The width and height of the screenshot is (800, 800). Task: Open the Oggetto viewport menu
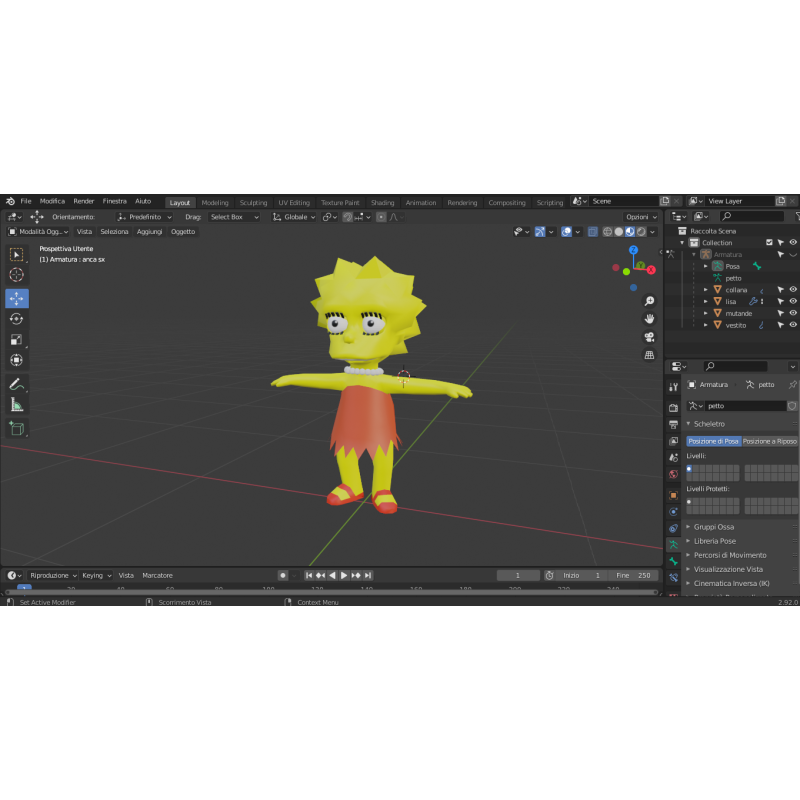[x=183, y=232]
